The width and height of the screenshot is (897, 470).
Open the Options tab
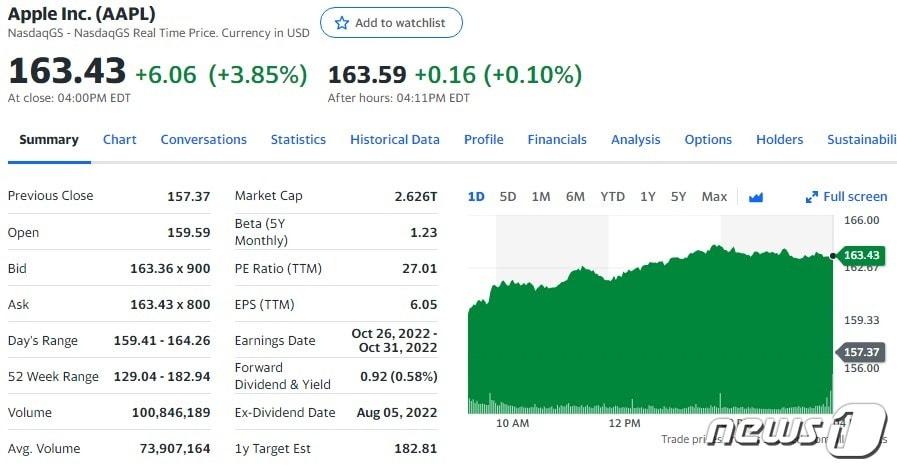(708, 140)
